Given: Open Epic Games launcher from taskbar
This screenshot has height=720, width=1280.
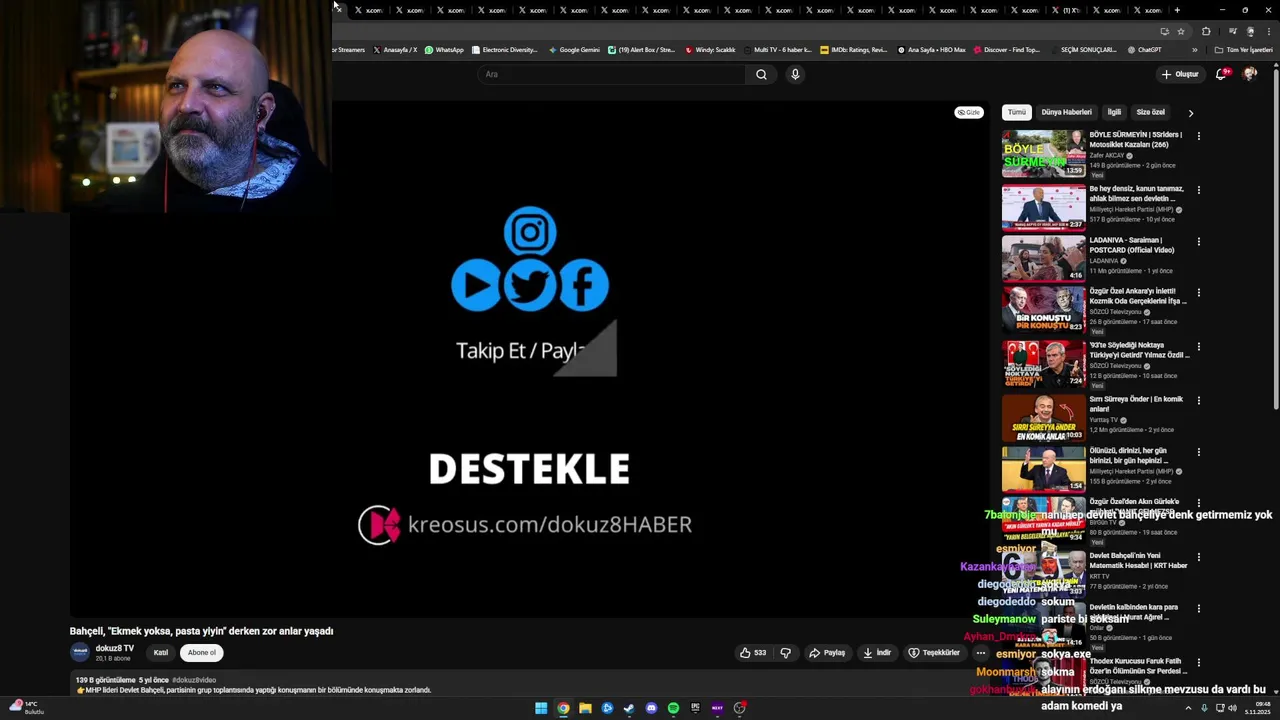Looking at the screenshot, I should (695, 708).
